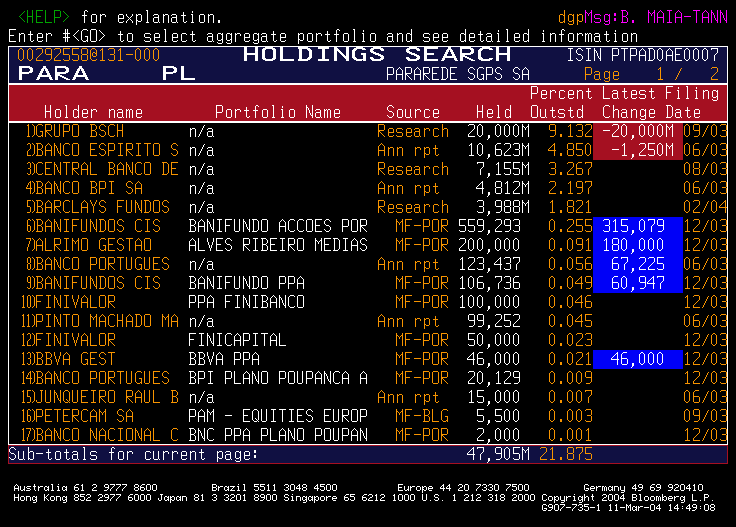The height and width of the screenshot is (527, 736).
Task: Click the 180,000 latest change cell
Action: click(638, 245)
